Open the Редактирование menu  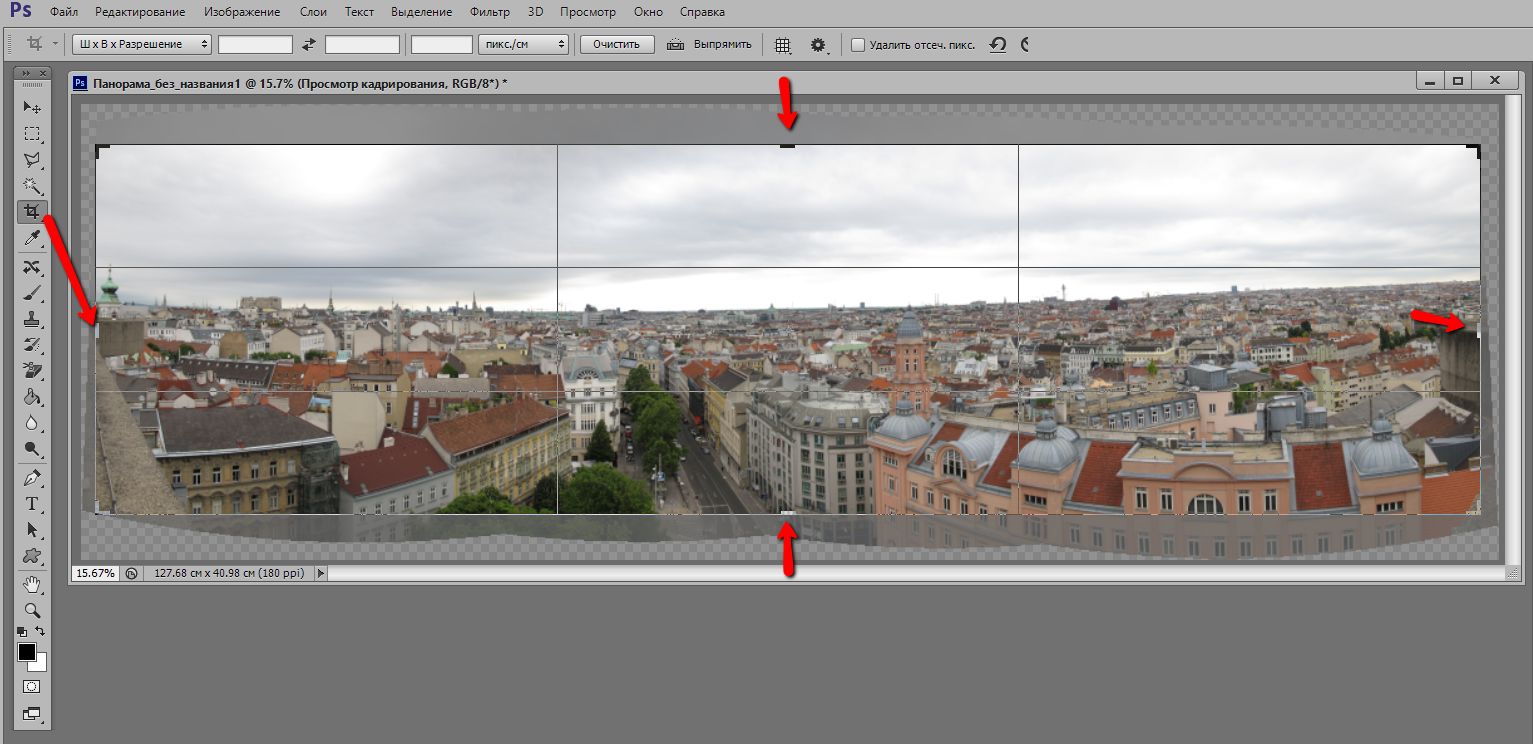(x=141, y=12)
